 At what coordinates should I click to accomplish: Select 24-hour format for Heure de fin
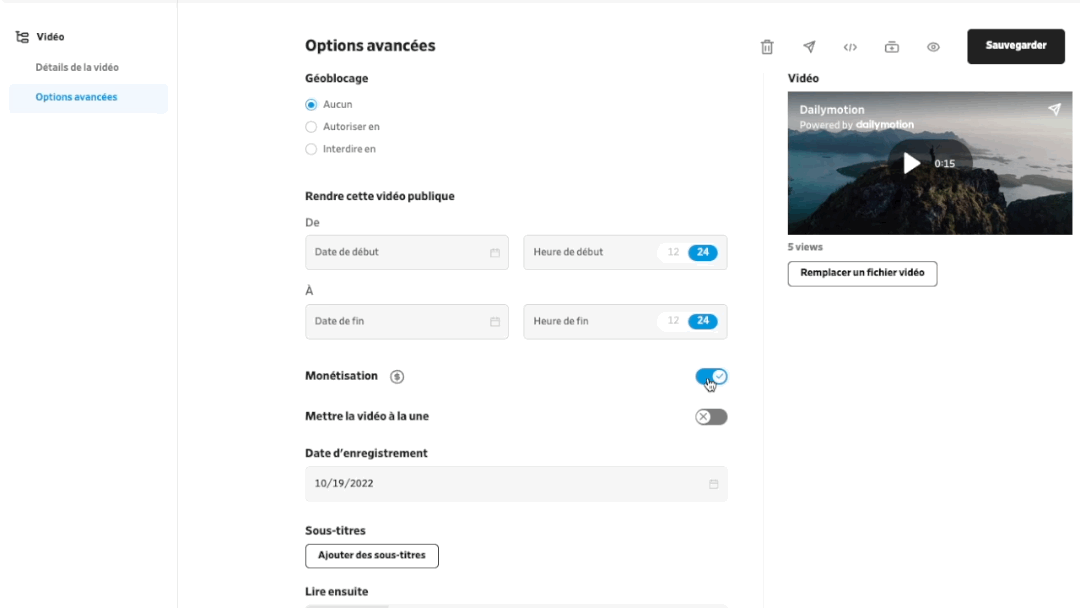[x=703, y=321]
